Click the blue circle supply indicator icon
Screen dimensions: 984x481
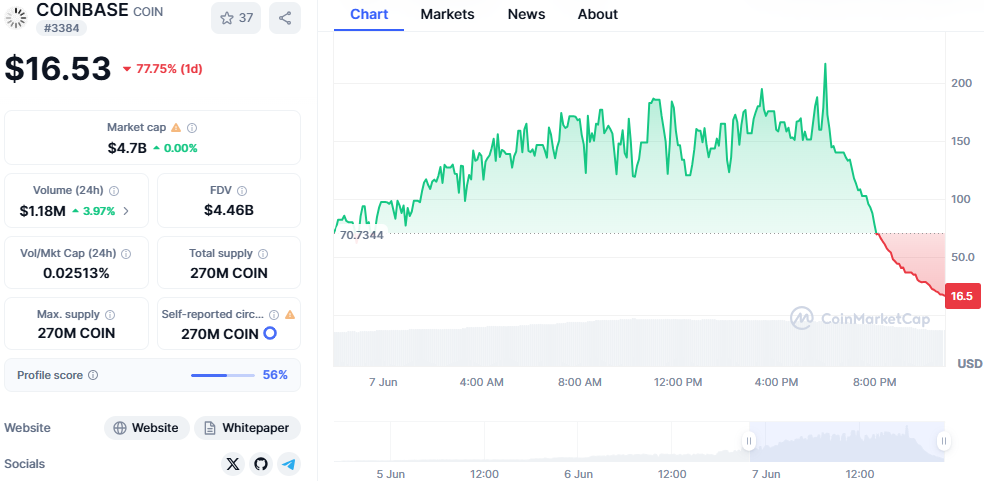click(270, 333)
